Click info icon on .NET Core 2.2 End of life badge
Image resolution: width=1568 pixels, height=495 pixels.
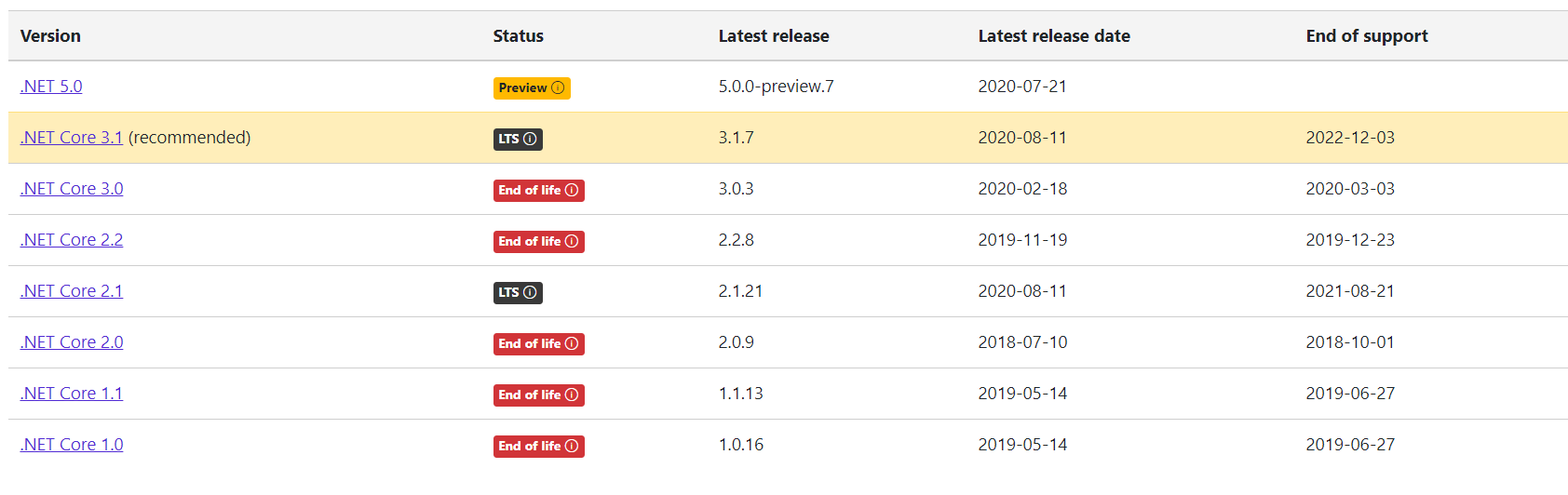572,241
